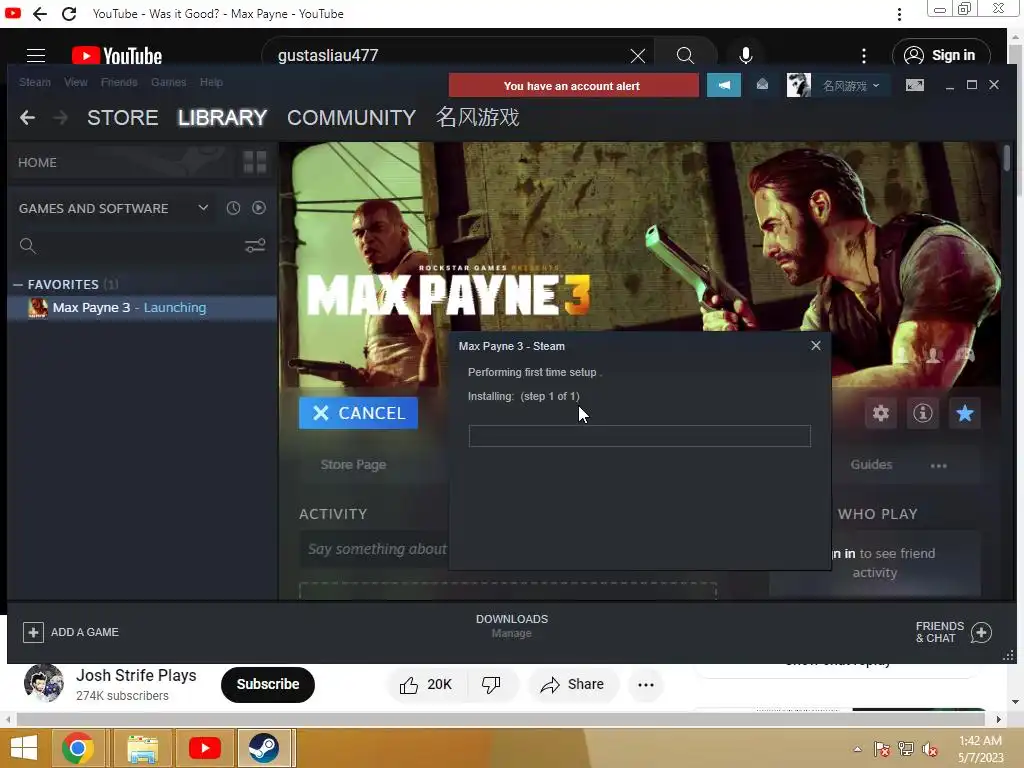Expand GAMES AND SOFTWARE filter dropdown
This screenshot has width=1024, height=768.
pos(203,208)
